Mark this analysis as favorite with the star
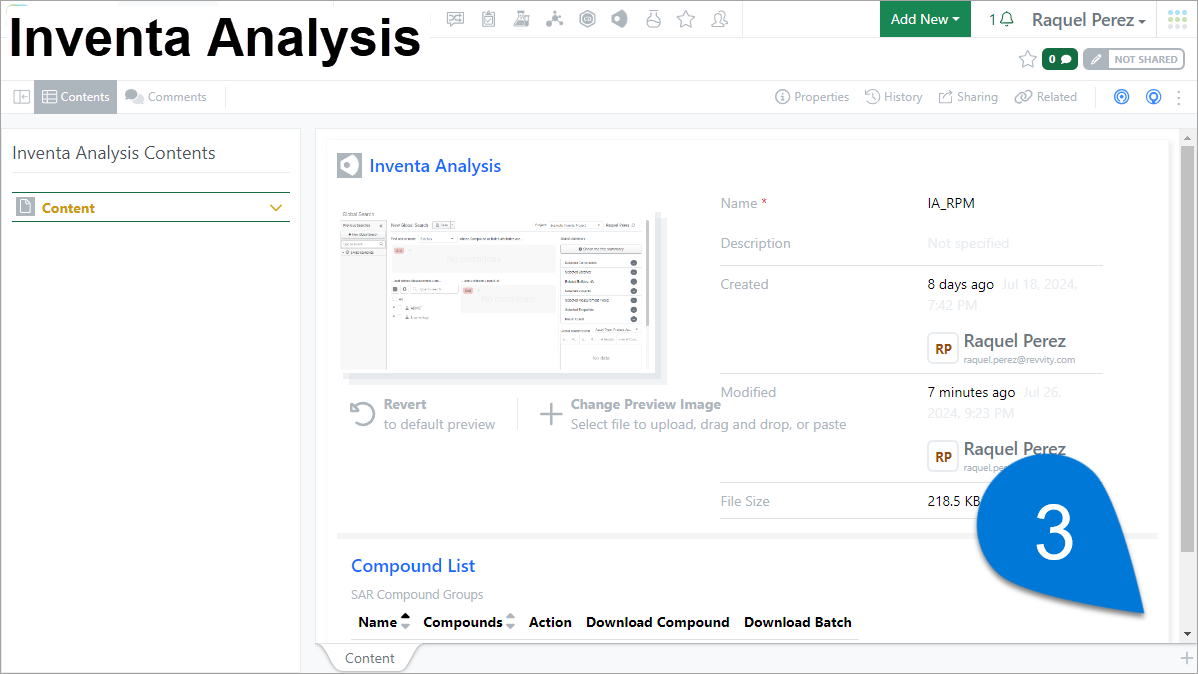Viewport: 1198px width, 674px height. [1028, 59]
